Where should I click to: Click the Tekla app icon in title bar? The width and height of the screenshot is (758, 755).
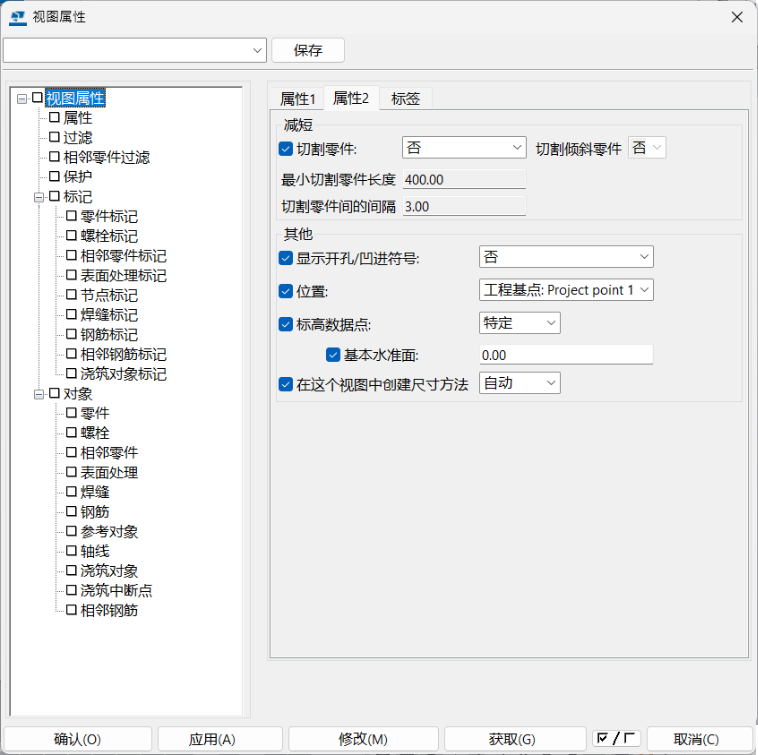[18, 17]
